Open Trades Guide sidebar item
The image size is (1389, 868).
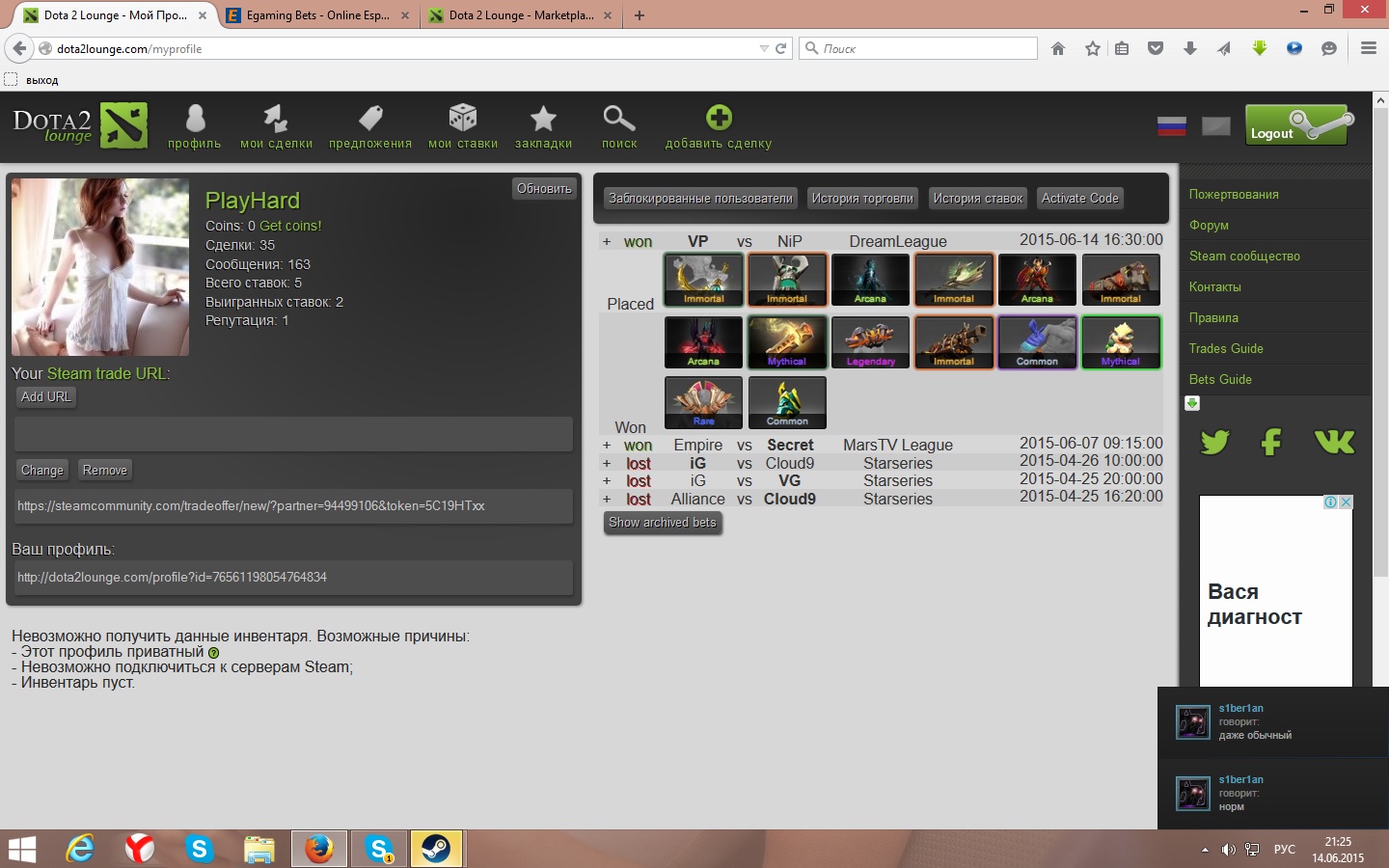(1226, 349)
